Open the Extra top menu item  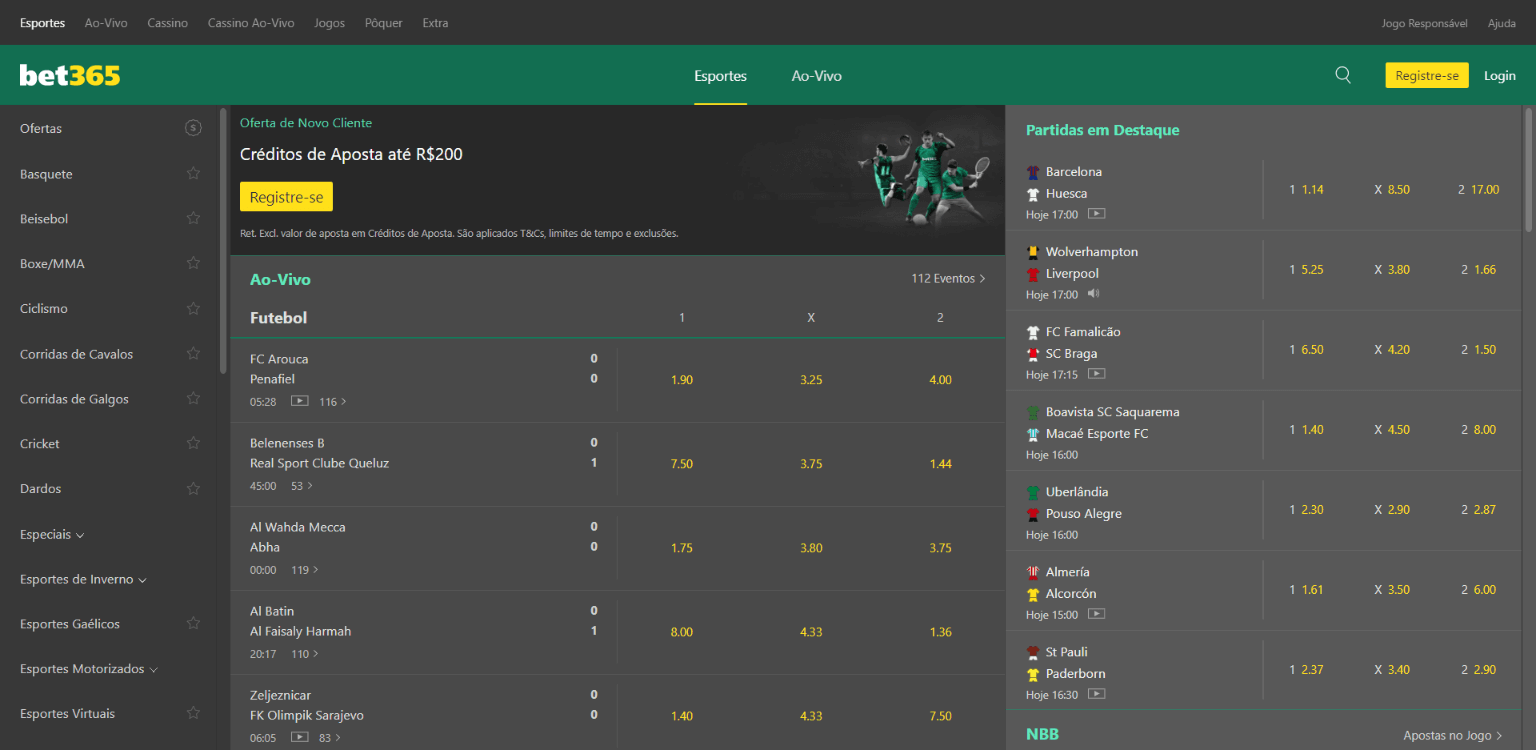point(435,23)
